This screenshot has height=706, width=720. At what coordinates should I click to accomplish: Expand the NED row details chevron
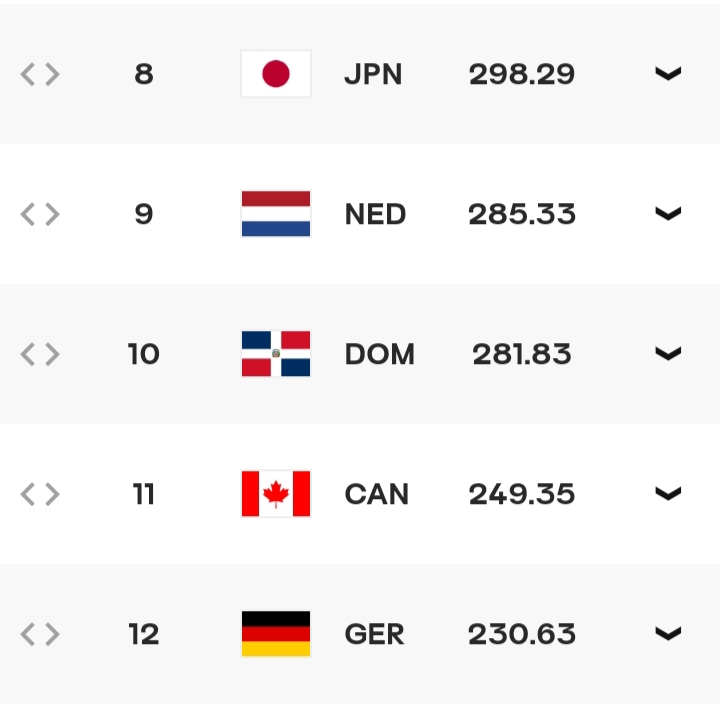[x=668, y=214]
